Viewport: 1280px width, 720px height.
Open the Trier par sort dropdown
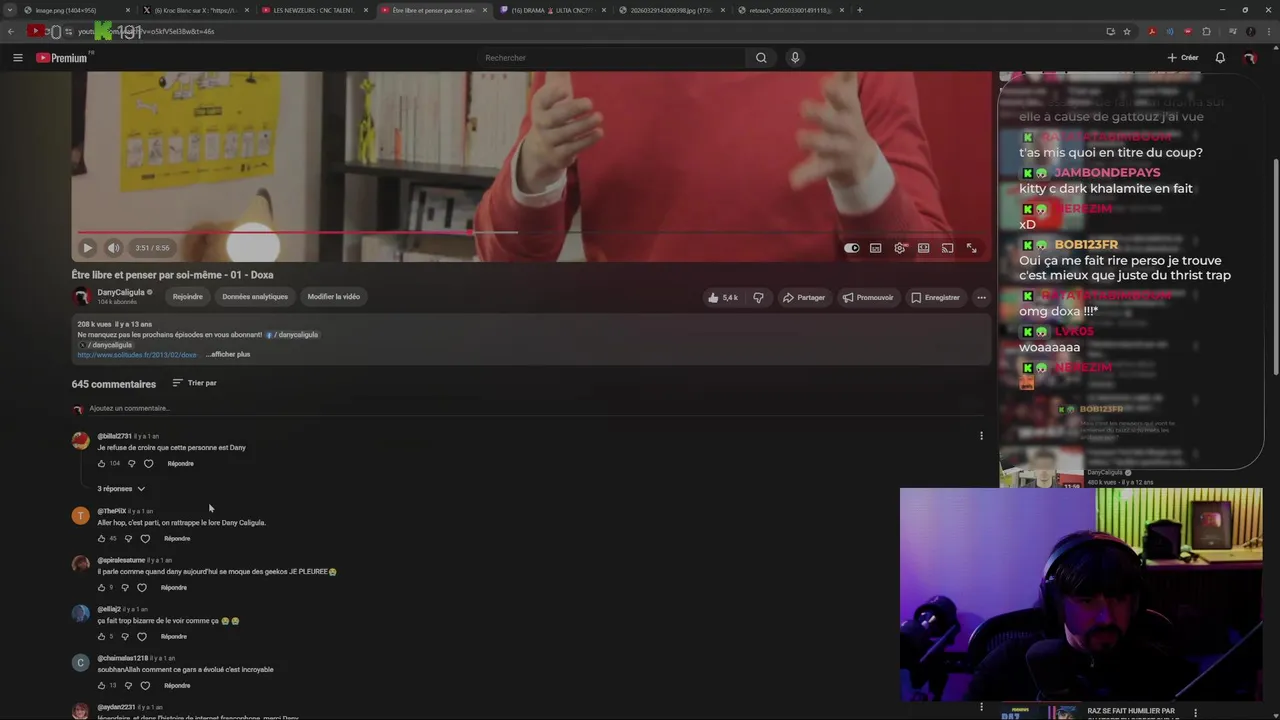pyautogui.click(x=194, y=383)
